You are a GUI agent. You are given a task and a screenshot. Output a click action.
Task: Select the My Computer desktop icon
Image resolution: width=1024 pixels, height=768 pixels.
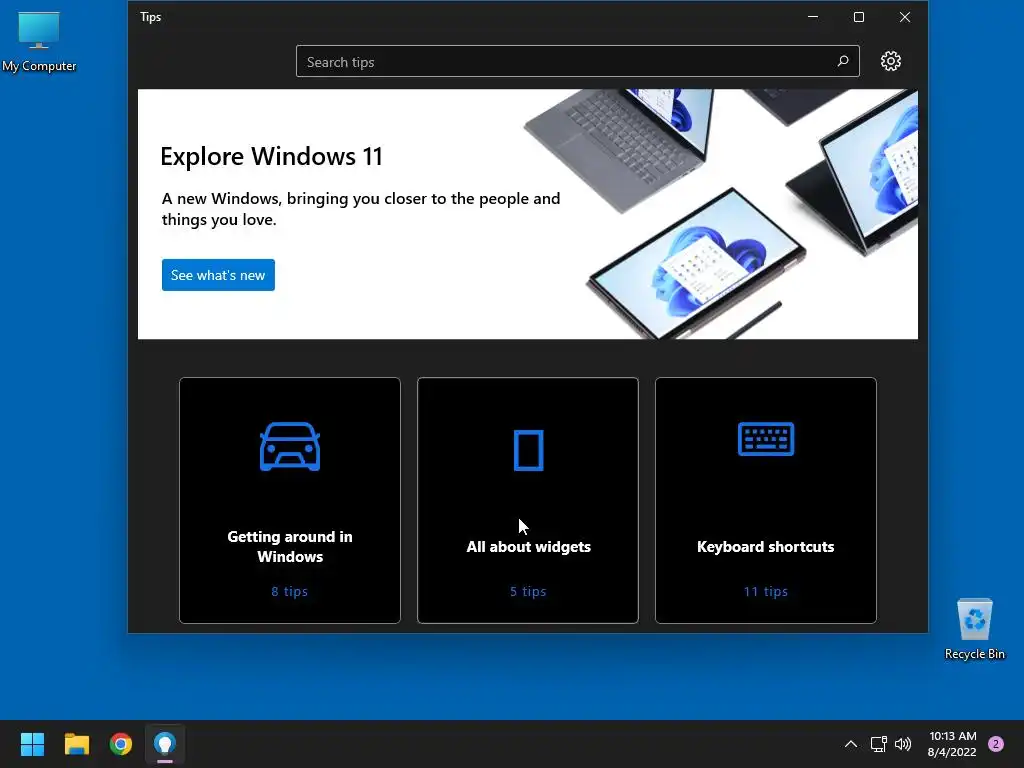[x=39, y=41]
